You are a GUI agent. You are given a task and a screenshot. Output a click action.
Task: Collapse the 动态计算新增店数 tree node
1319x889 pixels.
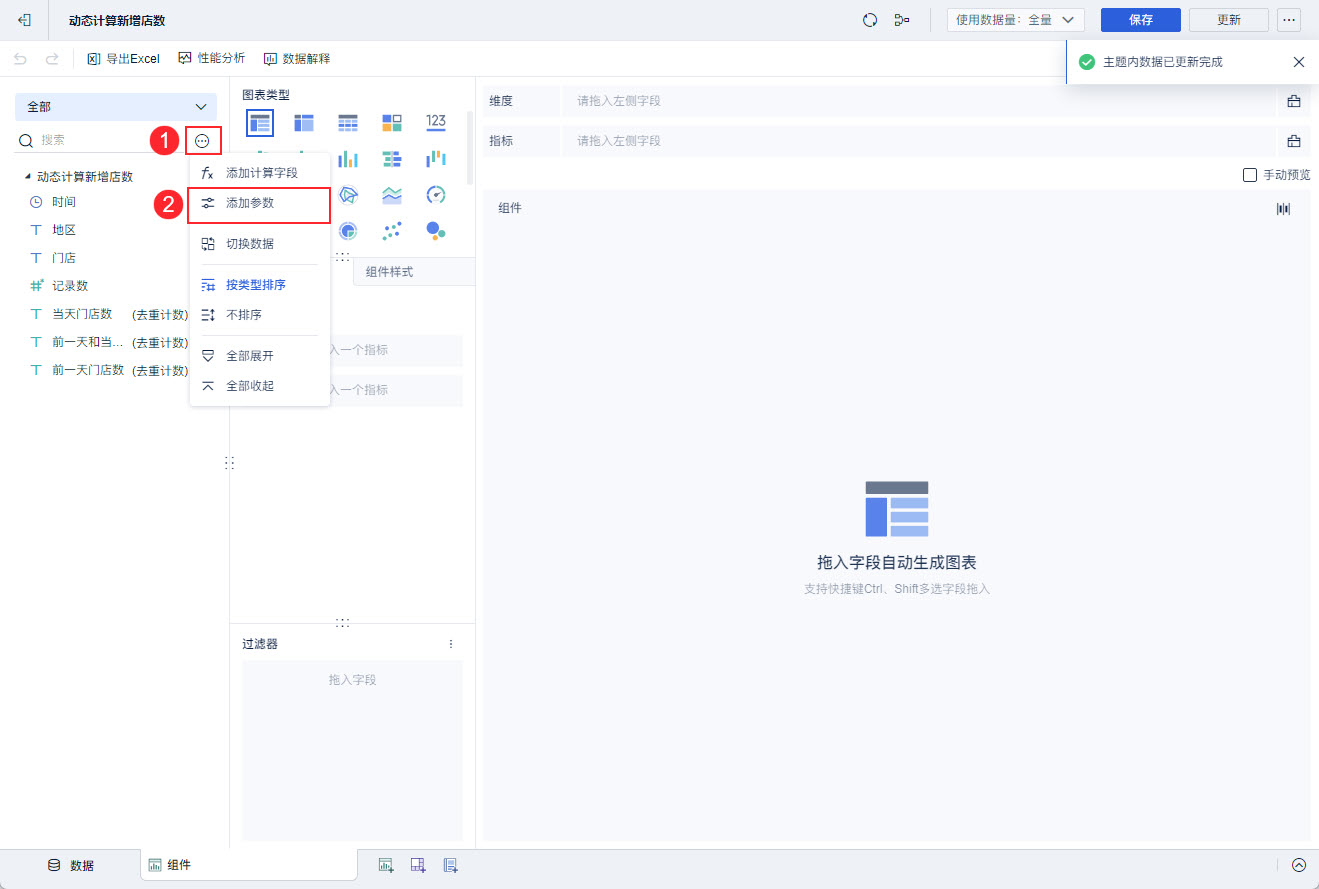[x=28, y=176]
